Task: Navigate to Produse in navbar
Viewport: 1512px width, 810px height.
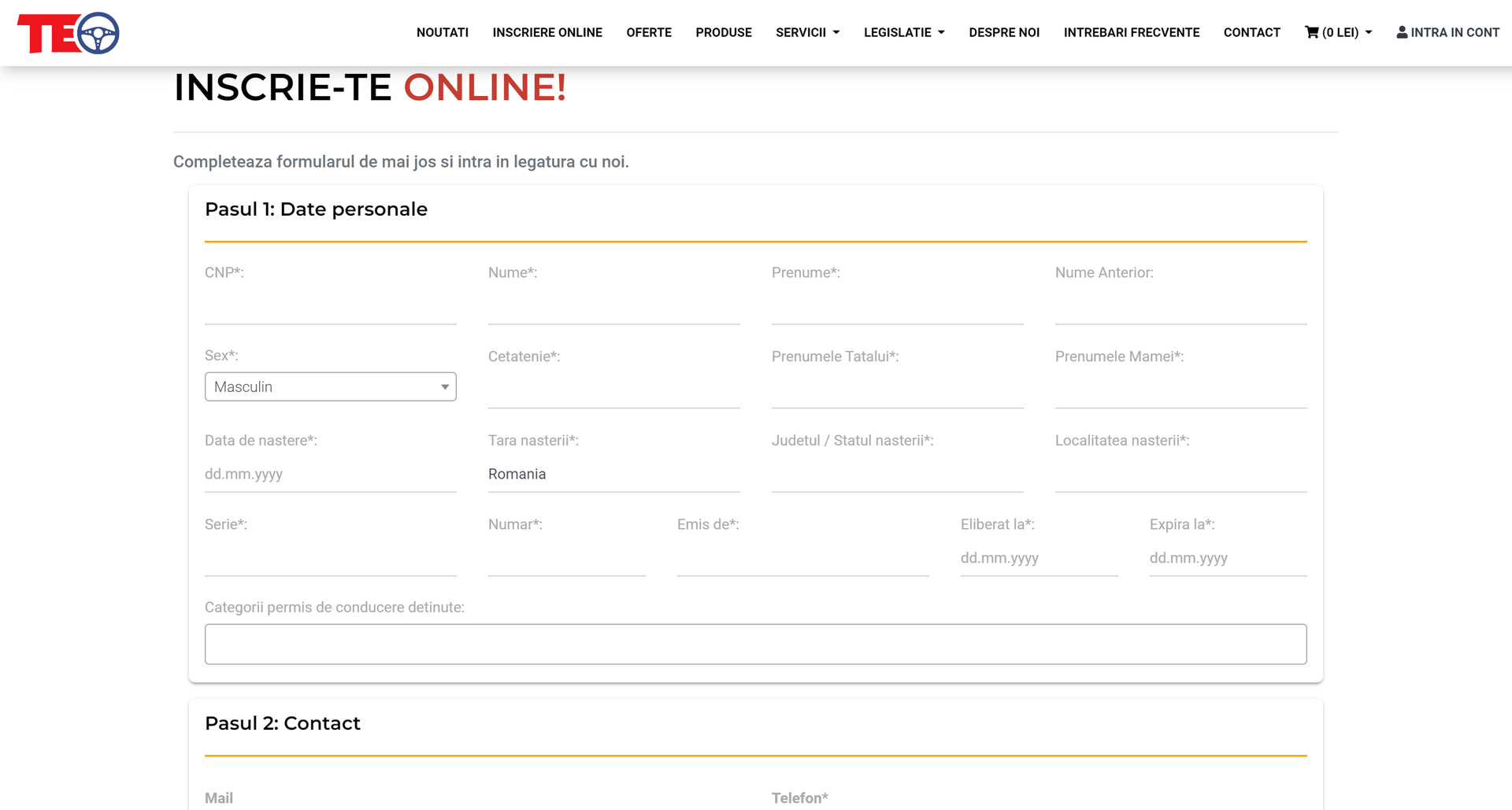Action: point(723,32)
